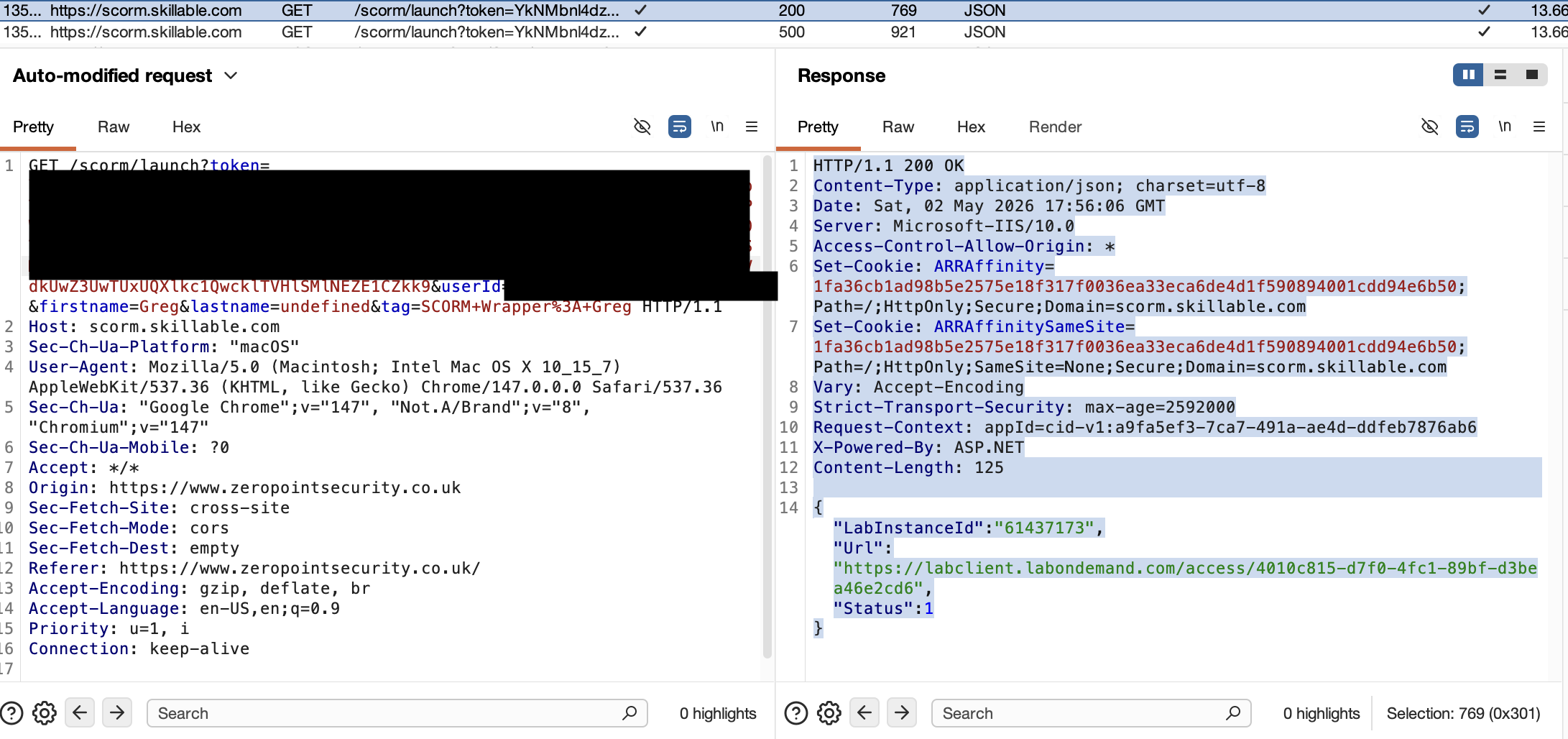Go to the next match in the response search
Image resolution: width=1568 pixels, height=739 pixels.
pyautogui.click(x=902, y=712)
